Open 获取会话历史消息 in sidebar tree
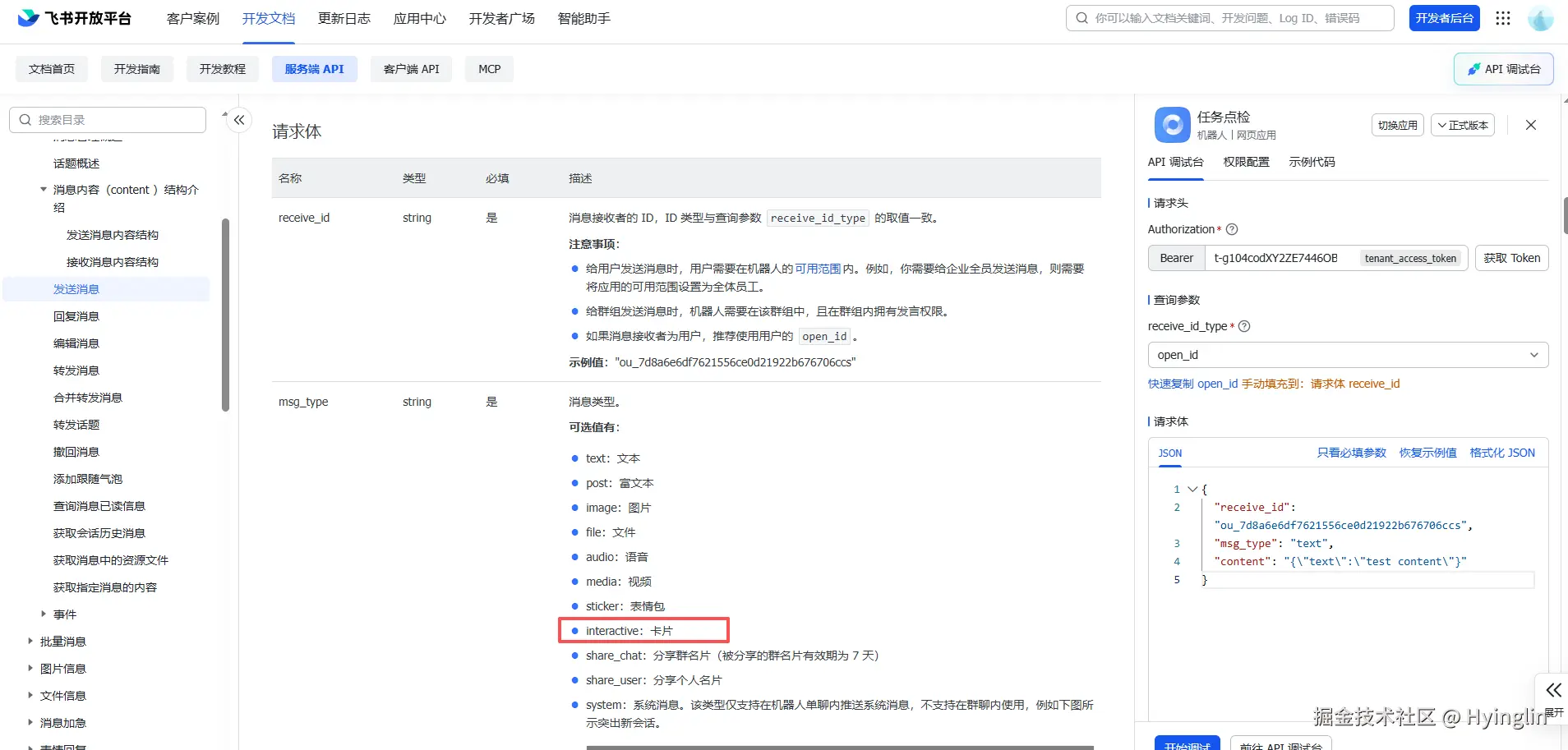This screenshot has height=750, width=1568. pos(99,533)
